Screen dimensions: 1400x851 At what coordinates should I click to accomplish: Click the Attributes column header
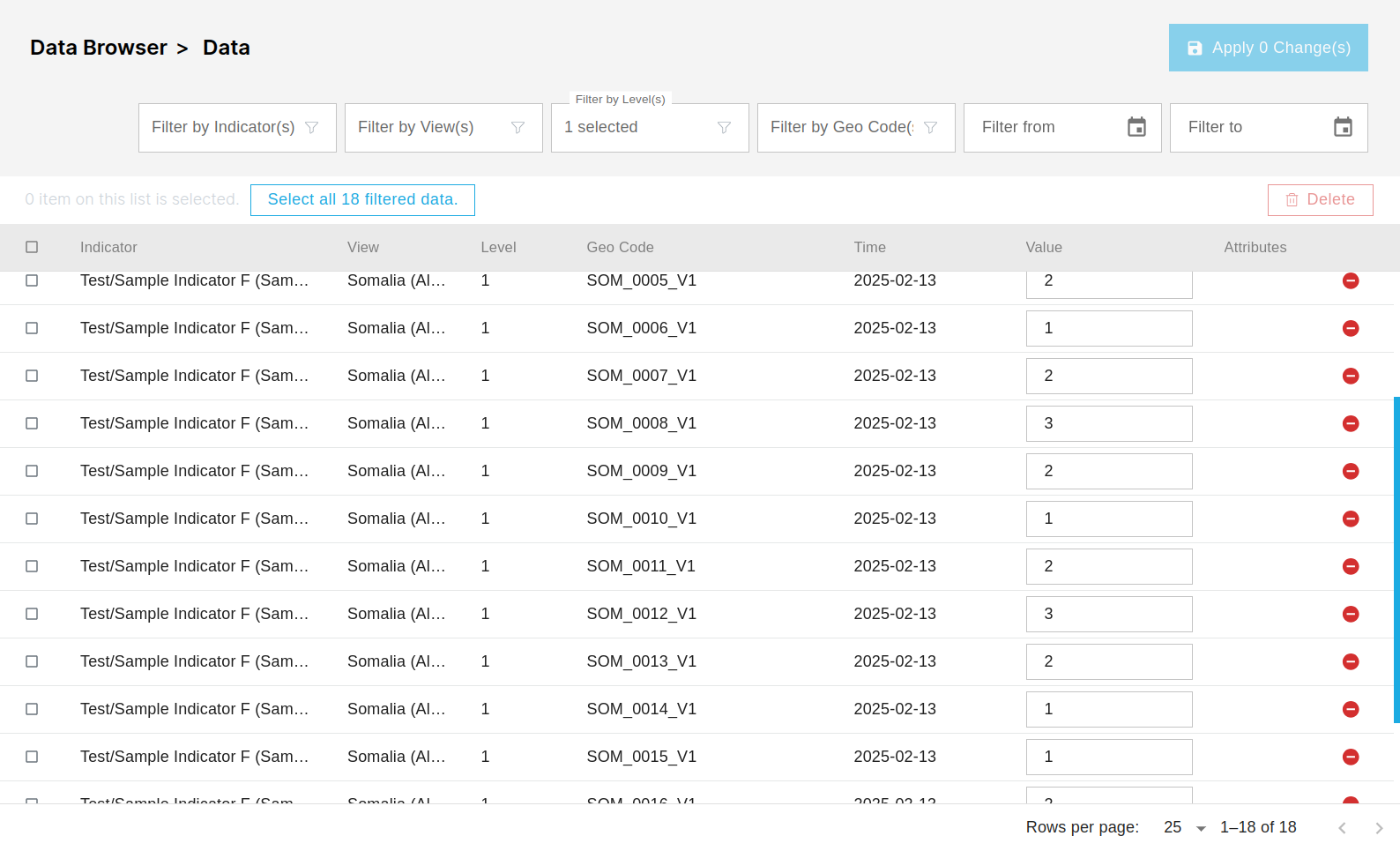1255,248
